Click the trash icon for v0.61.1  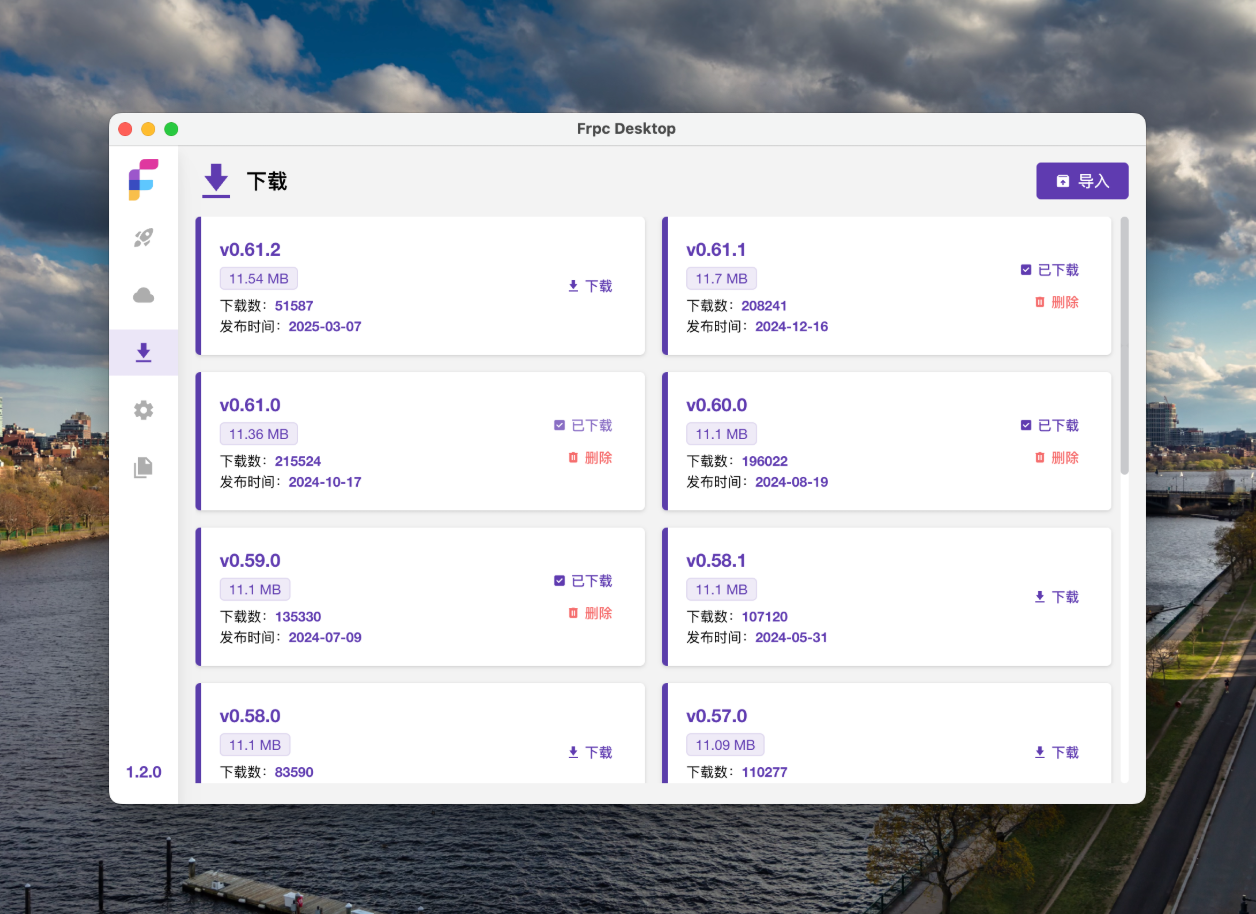(1040, 302)
